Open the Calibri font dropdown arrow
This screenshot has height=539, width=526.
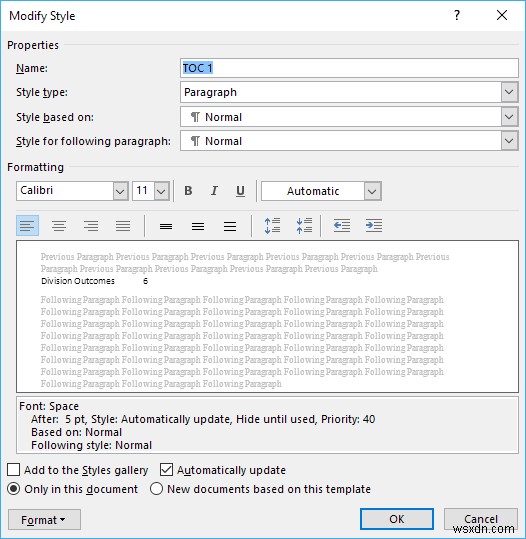pos(120,191)
